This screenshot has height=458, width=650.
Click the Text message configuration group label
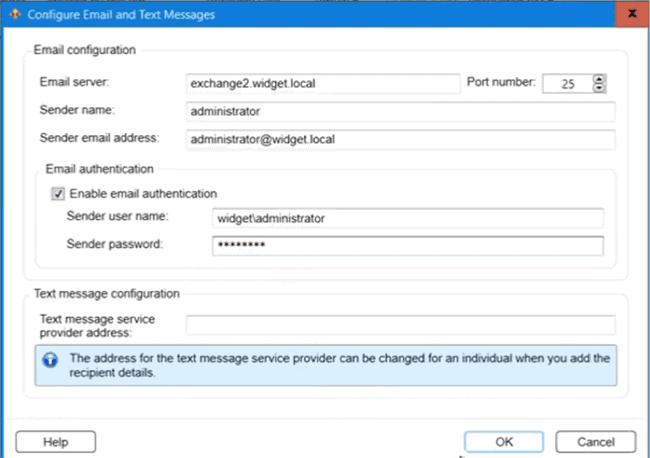point(107,293)
